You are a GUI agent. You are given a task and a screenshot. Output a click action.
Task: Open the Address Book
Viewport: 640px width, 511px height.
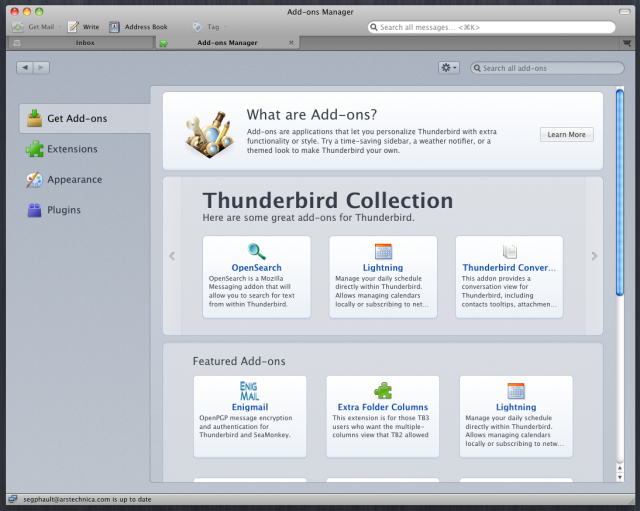point(138,27)
